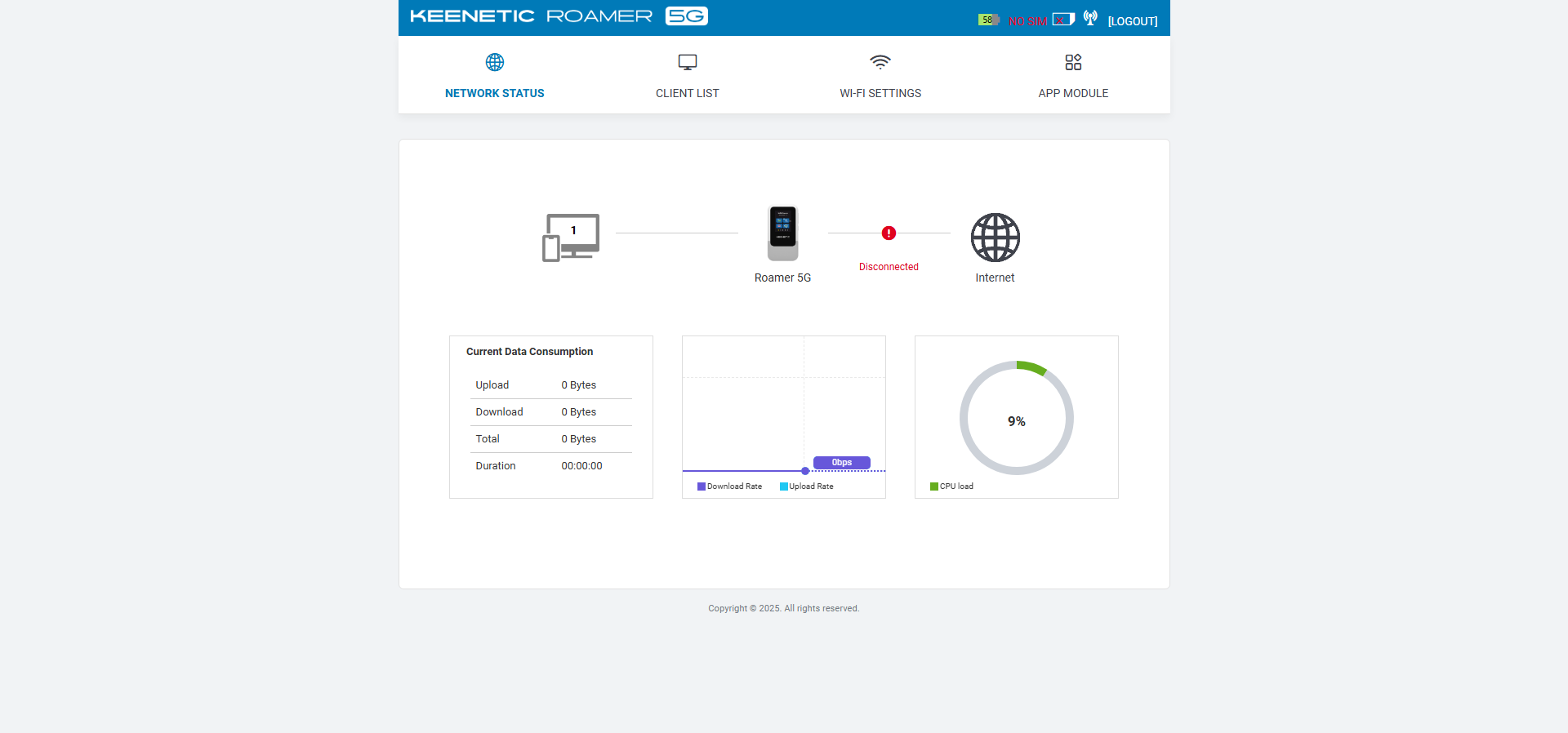Image resolution: width=1568 pixels, height=733 pixels.
Task: Go to the APP MODULE tab
Action: click(1073, 93)
